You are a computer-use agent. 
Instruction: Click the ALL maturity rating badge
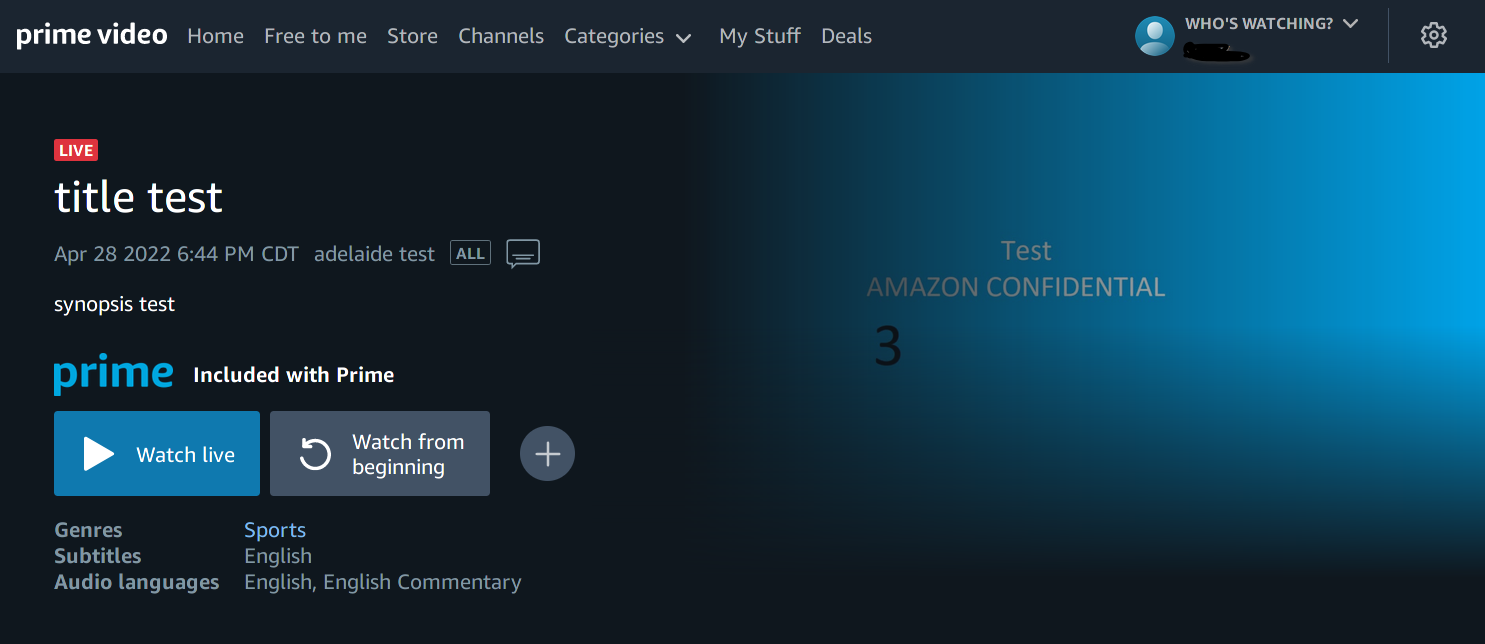coord(470,254)
